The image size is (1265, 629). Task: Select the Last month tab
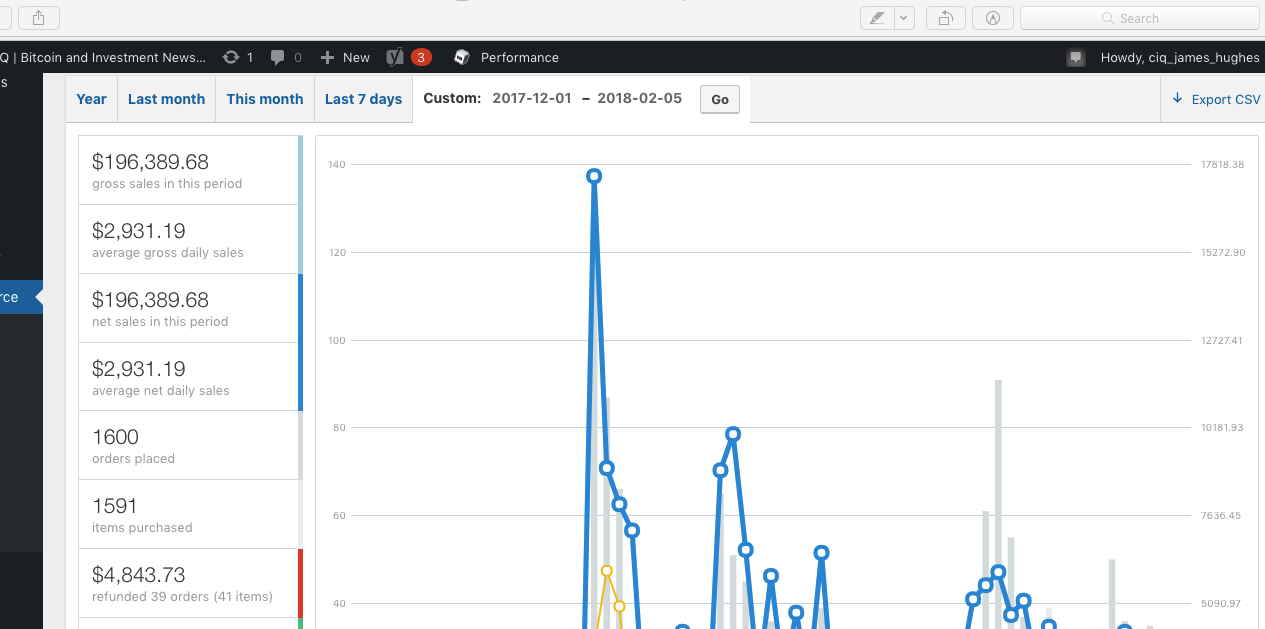[x=166, y=99]
